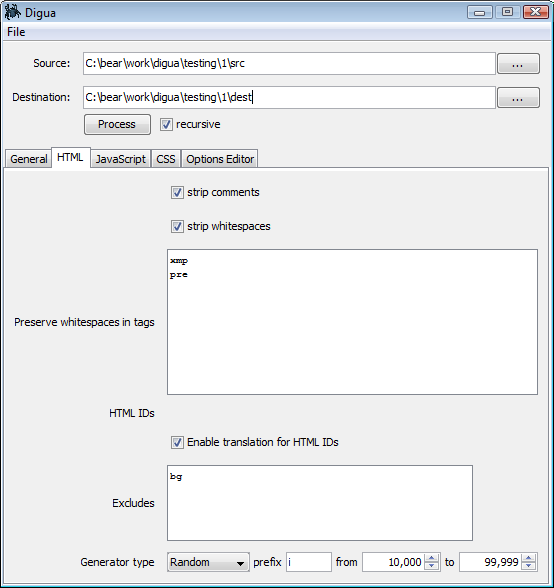Increase the 'to' value with up arrow
This screenshot has height=588, width=554.
coord(529,558)
